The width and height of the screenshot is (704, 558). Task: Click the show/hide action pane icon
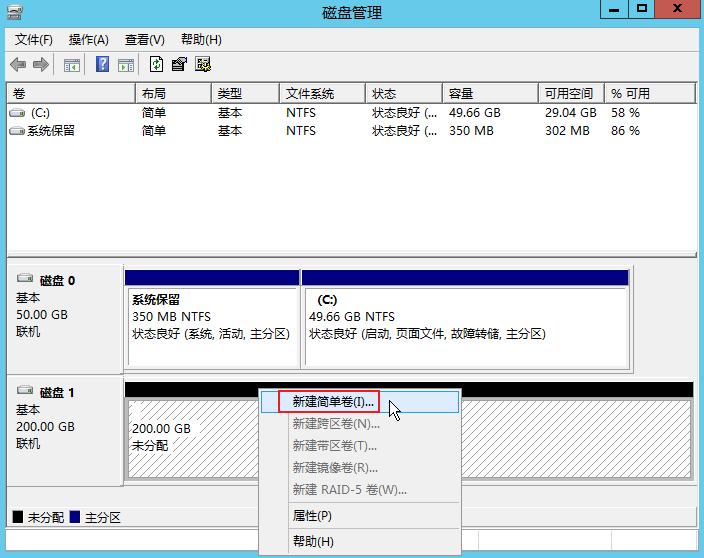(x=126, y=65)
